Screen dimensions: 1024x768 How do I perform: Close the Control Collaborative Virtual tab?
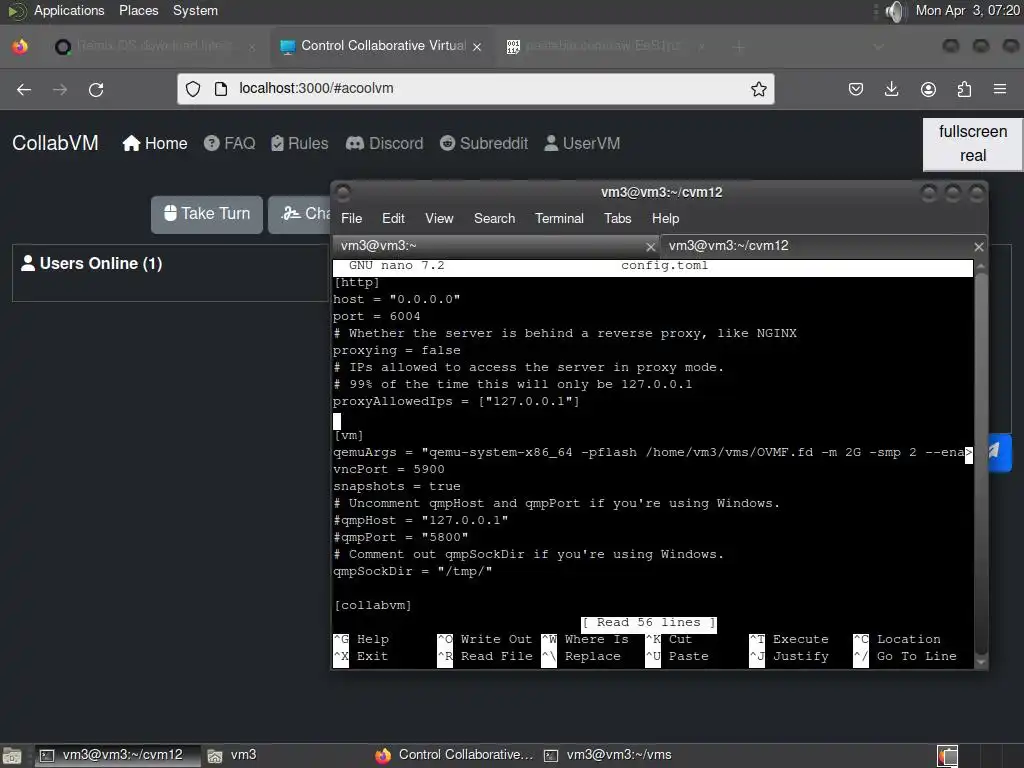[477, 47]
